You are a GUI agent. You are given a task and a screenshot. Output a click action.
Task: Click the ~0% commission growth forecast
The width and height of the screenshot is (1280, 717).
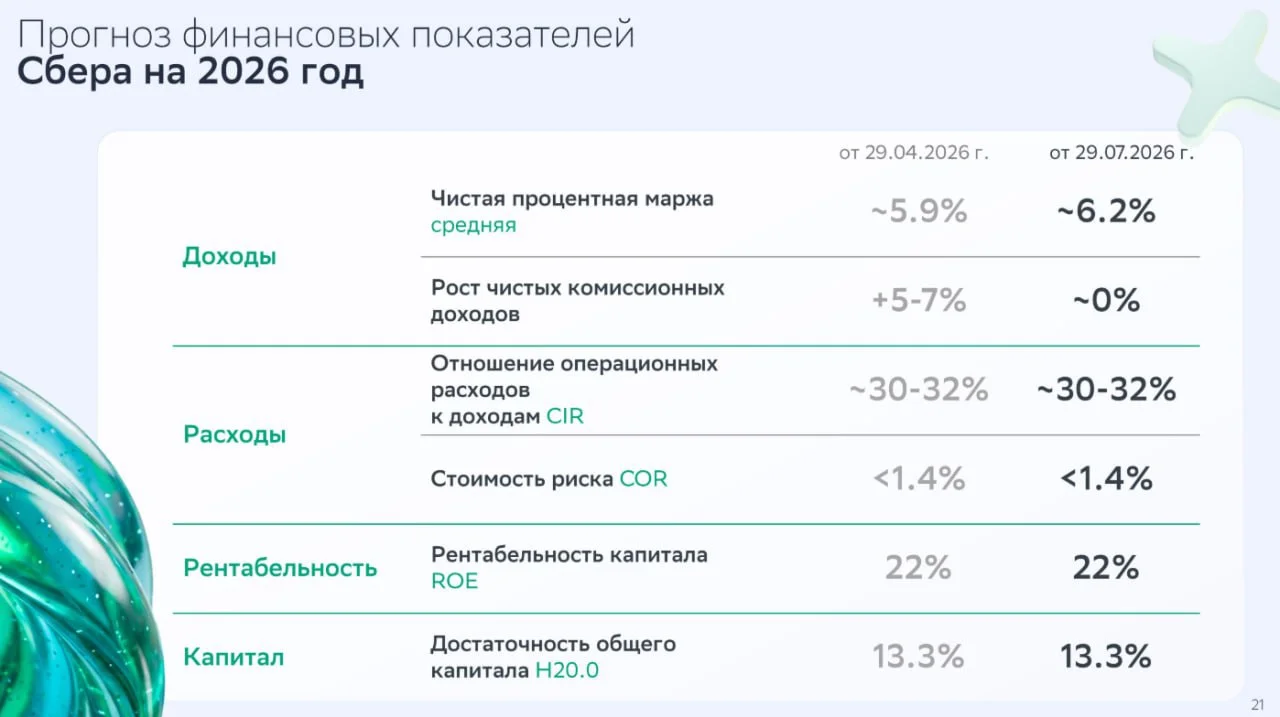(x=1106, y=301)
